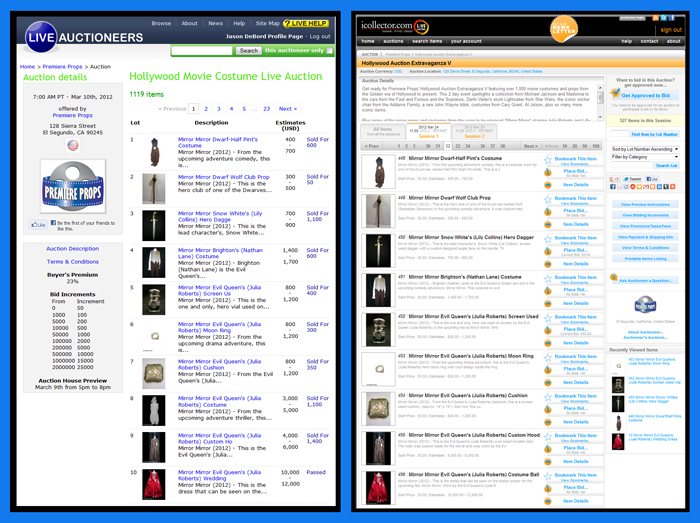Click red wedding dress thumbnail for lot 10
The width and height of the screenshot is (700, 523).
click(154, 484)
